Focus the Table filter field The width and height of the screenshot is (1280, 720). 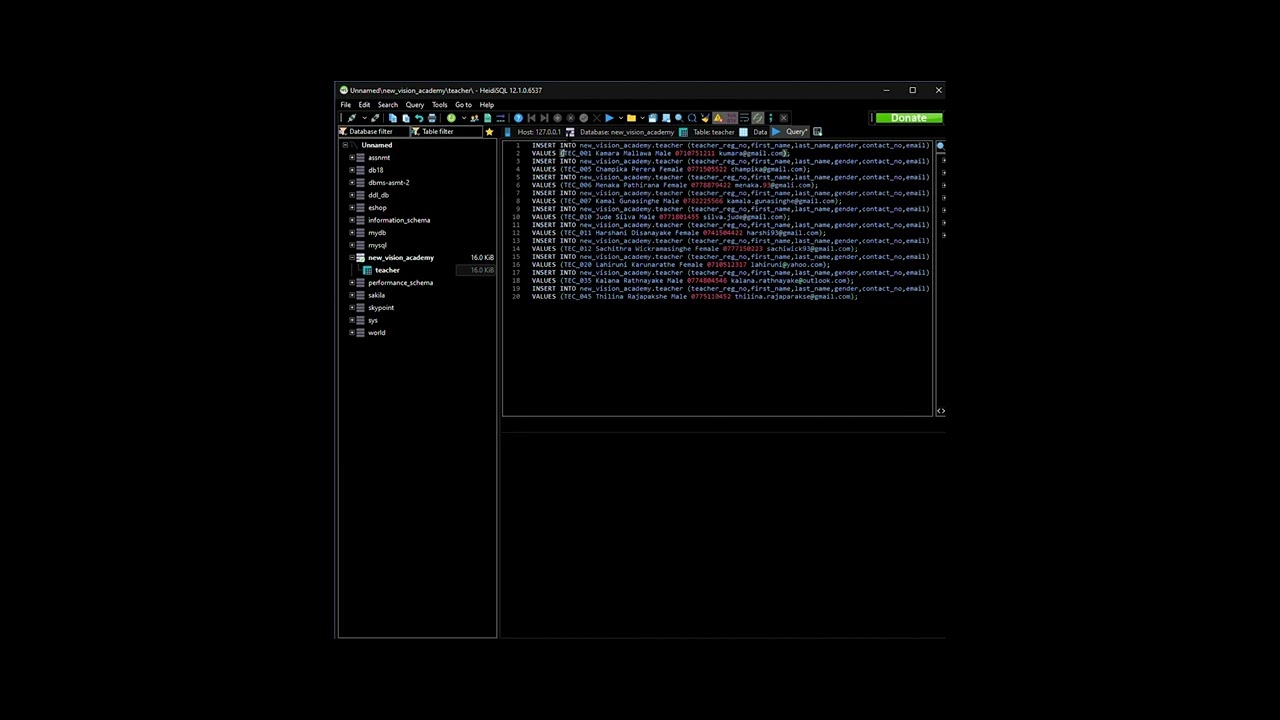pos(445,132)
